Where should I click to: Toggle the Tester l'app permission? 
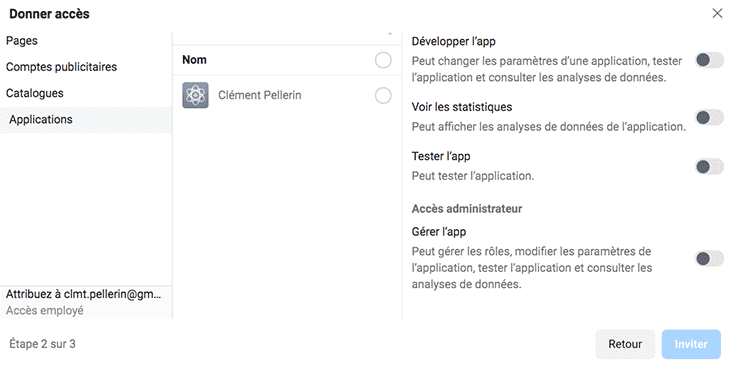coord(710,166)
